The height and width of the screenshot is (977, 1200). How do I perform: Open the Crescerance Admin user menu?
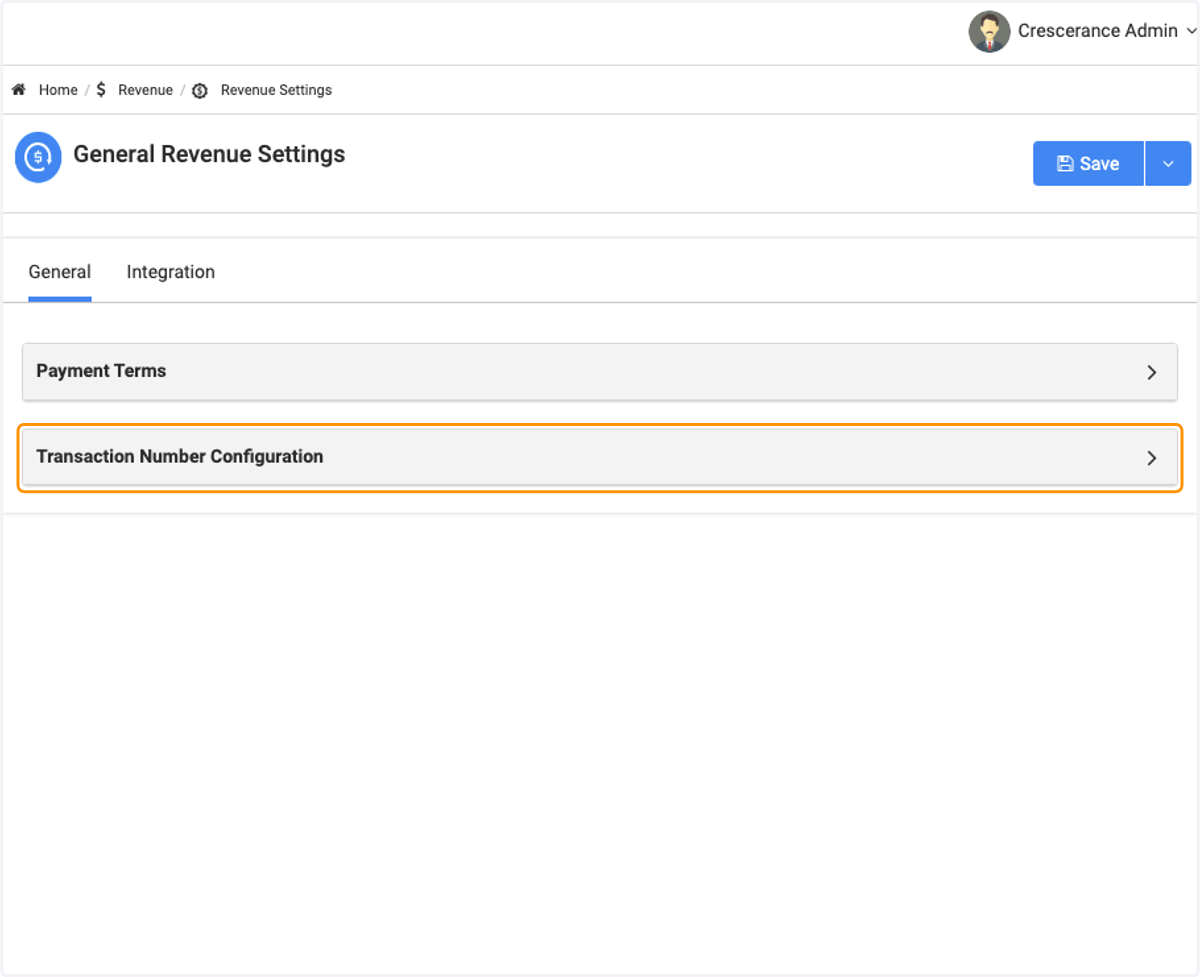pos(1107,31)
